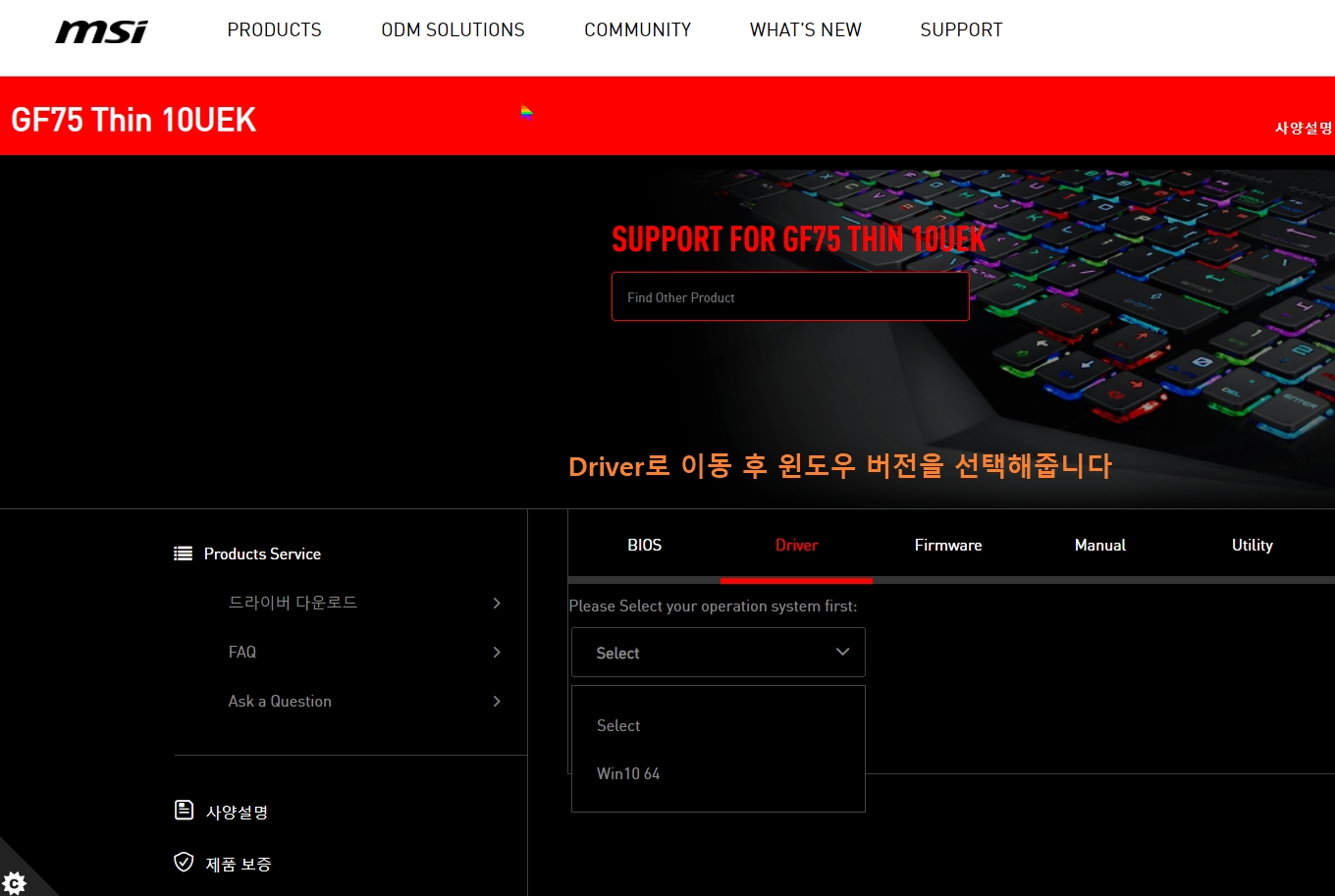Switch to the BIOS tab
Screen dimensions: 1335x896
tap(644, 545)
